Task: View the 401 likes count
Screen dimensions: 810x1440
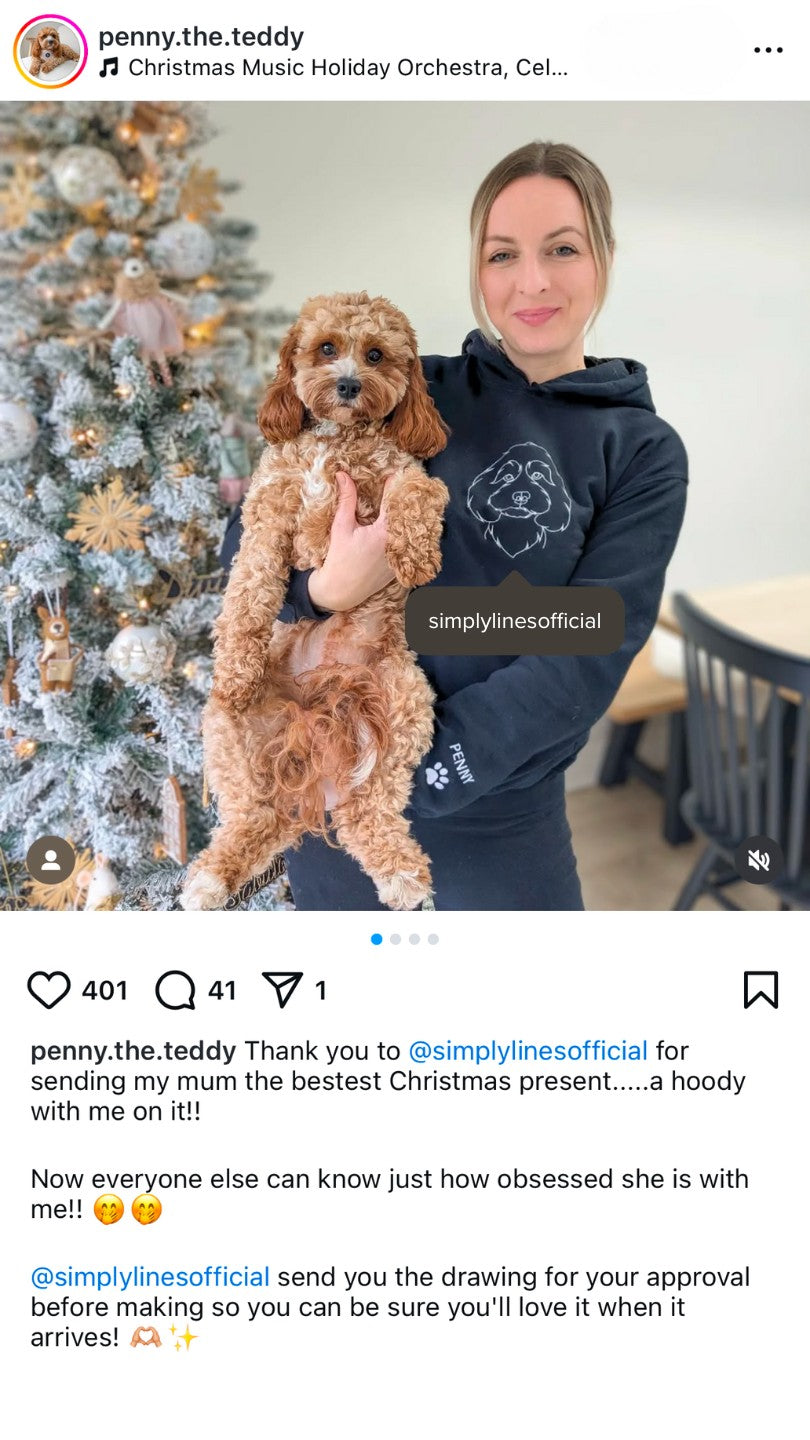Action: (105, 991)
